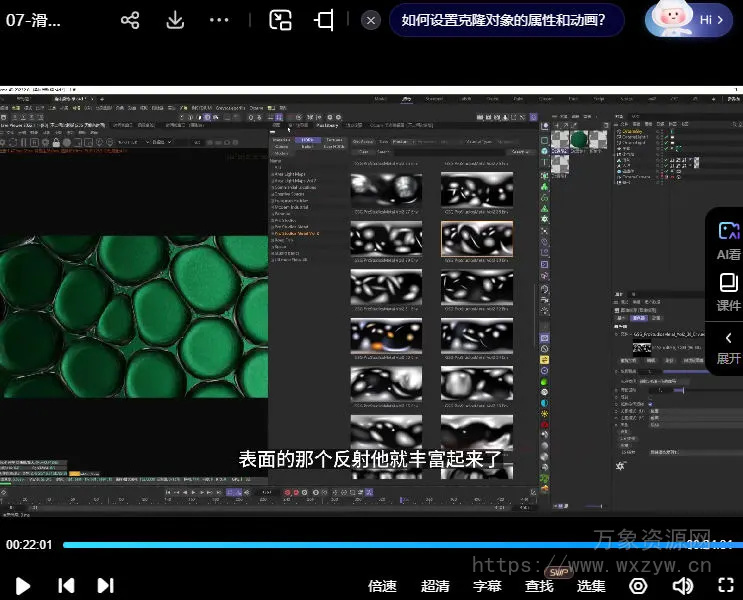Open the AI看 side panel
743x600 pixels.
point(728,241)
